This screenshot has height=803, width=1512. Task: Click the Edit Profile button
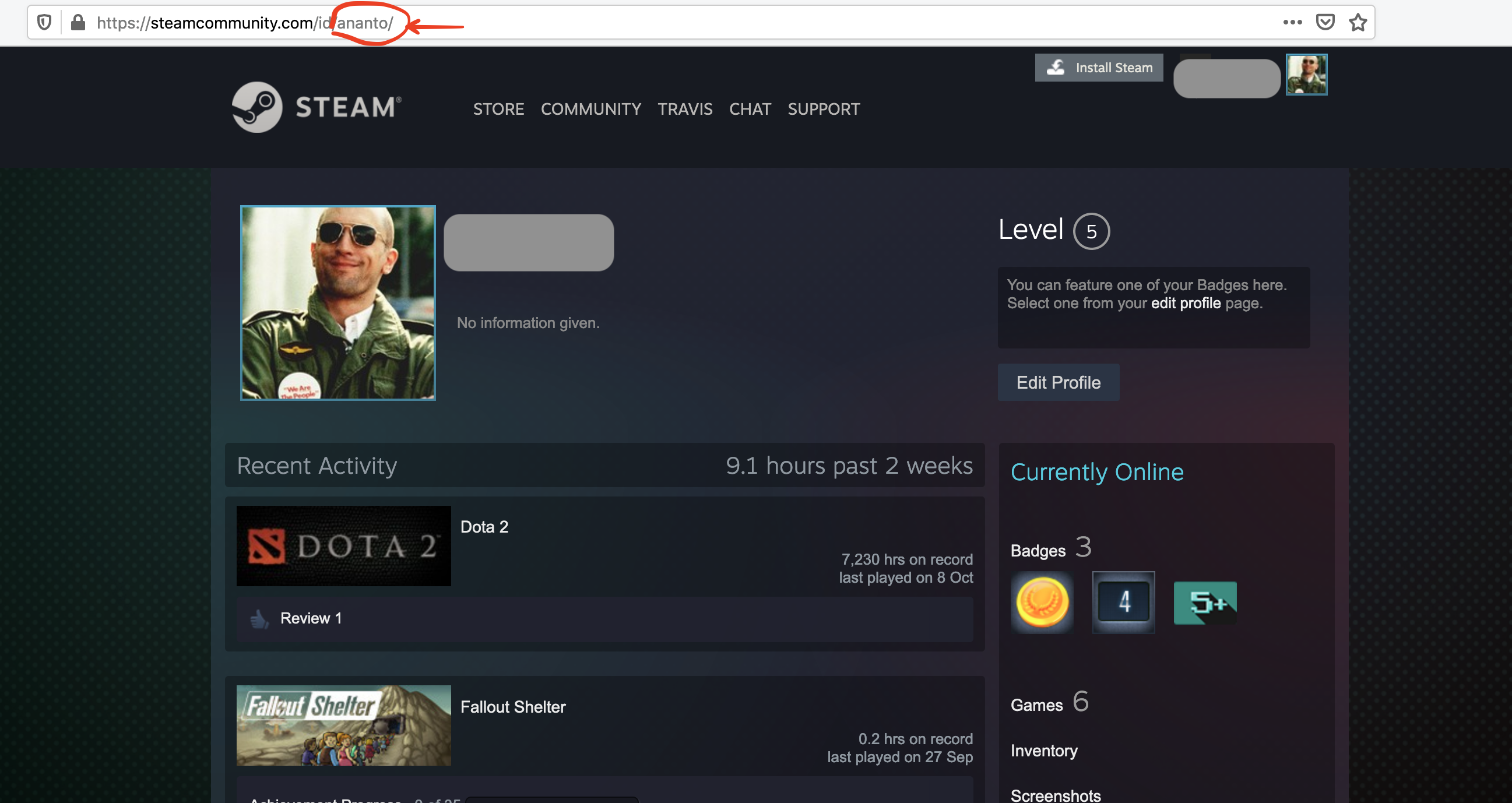pos(1058,382)
